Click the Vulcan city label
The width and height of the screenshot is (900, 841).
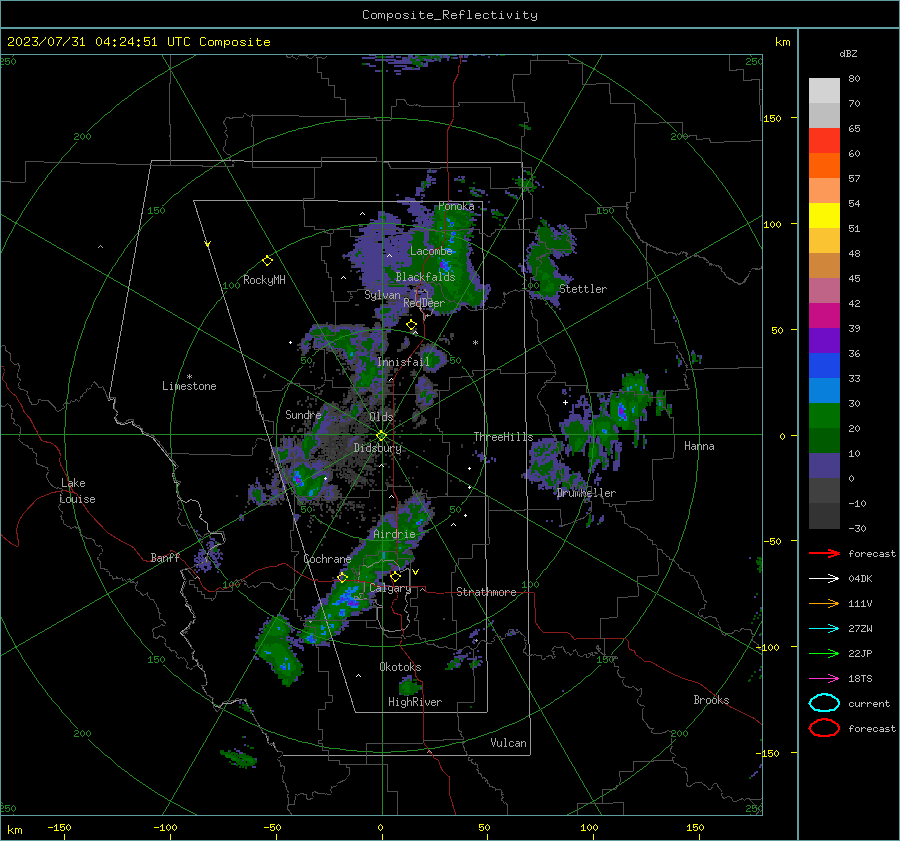coord(508,743)
